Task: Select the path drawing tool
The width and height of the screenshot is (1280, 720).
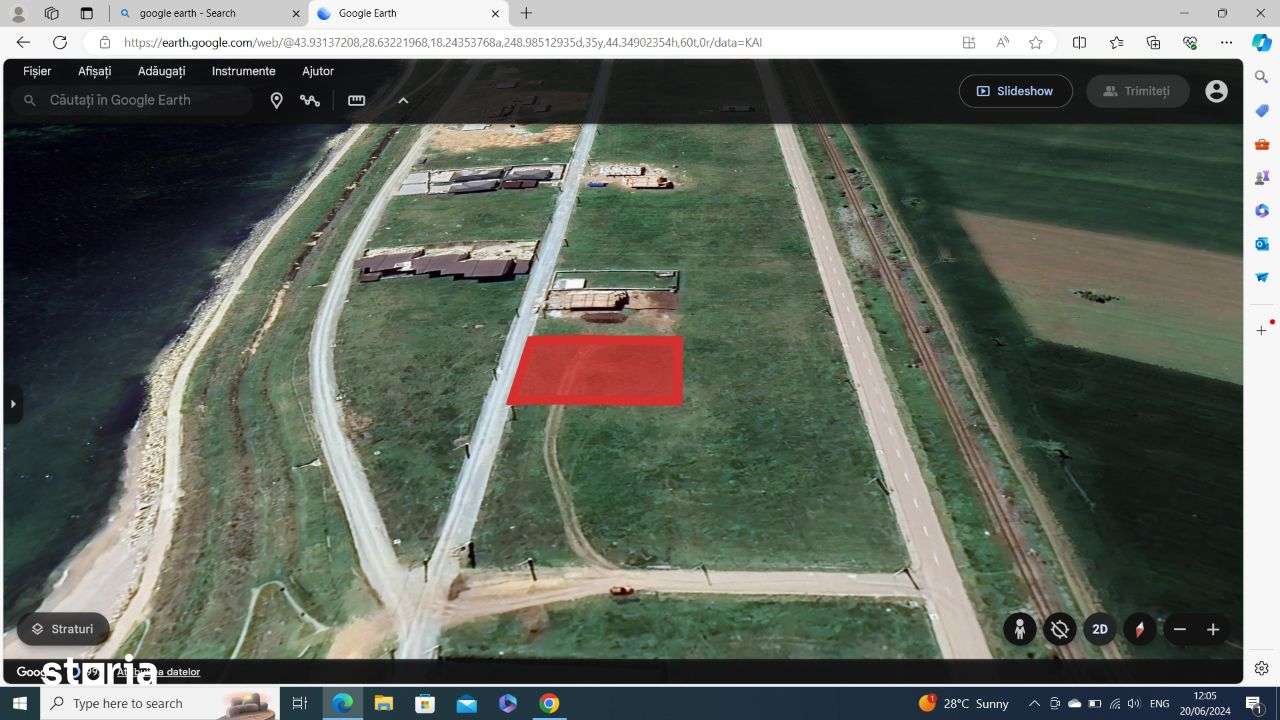Action: pos(310,100)
